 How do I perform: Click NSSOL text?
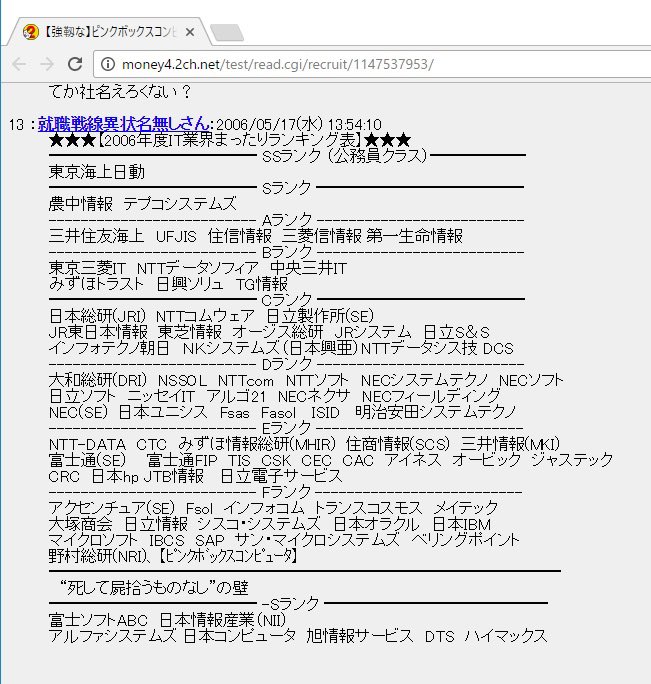click(x=182, y=381)
